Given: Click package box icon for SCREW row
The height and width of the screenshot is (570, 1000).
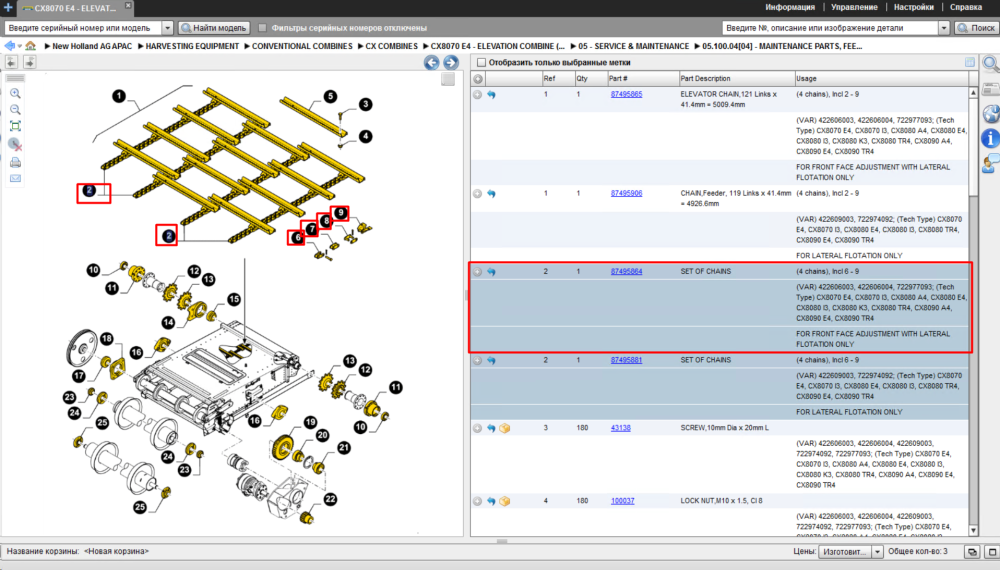Looking at the screenshot, I should [504, 428].
